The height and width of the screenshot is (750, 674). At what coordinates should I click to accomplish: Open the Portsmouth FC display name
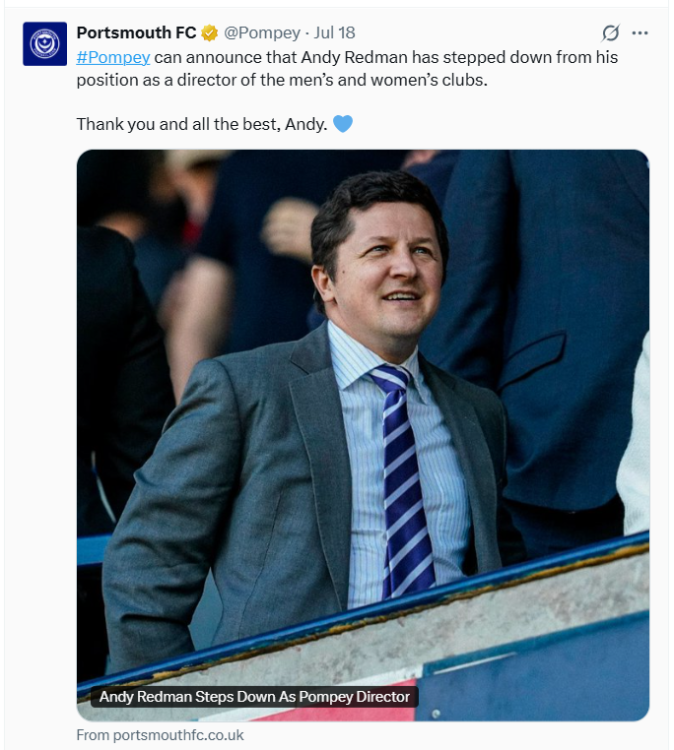136,33
